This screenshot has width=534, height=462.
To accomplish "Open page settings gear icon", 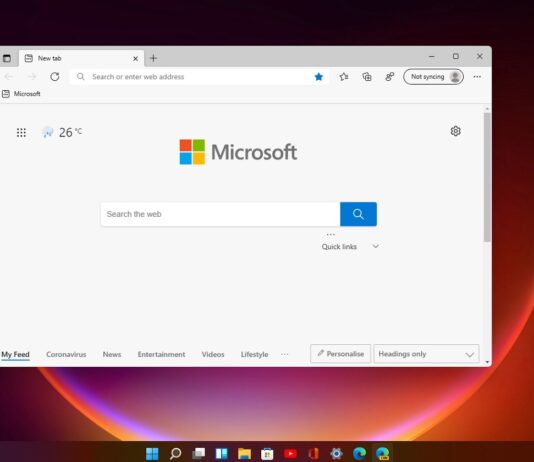I will (x=456, y=131).
